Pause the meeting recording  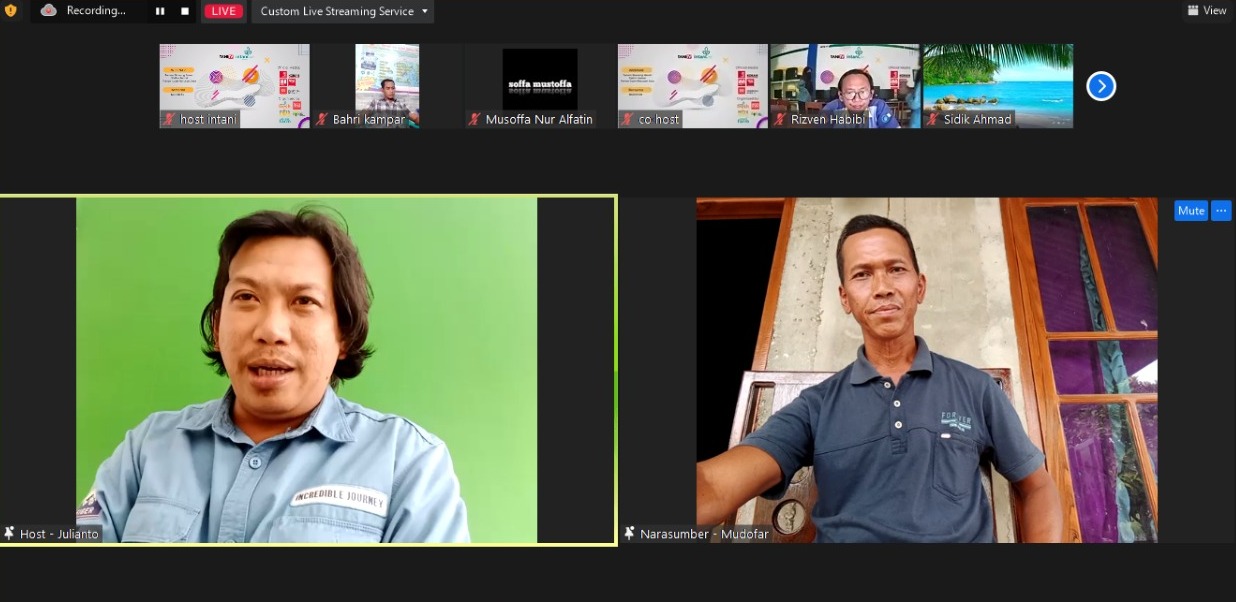pyautogui.click(x=160, y=11)
